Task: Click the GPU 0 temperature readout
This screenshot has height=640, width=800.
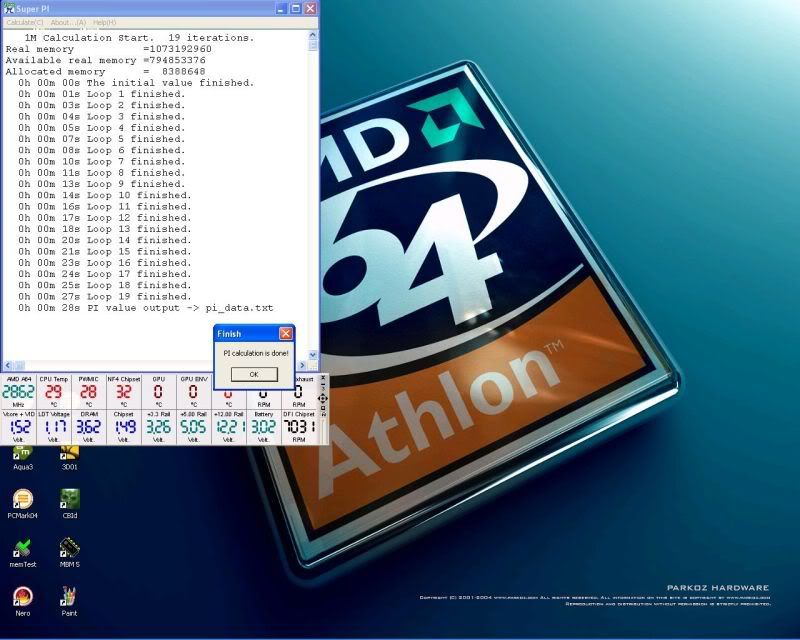Action: click(x=159, y=391)
